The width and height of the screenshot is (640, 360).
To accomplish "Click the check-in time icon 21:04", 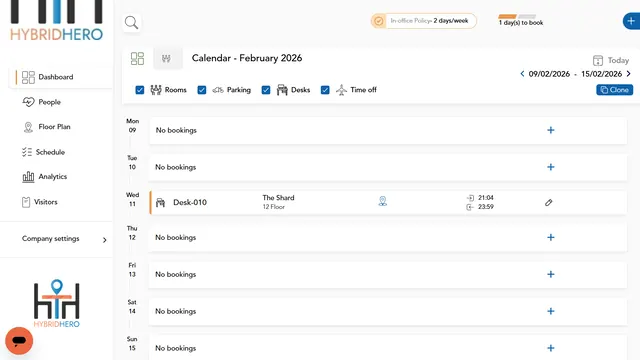I will pos(470,198).
